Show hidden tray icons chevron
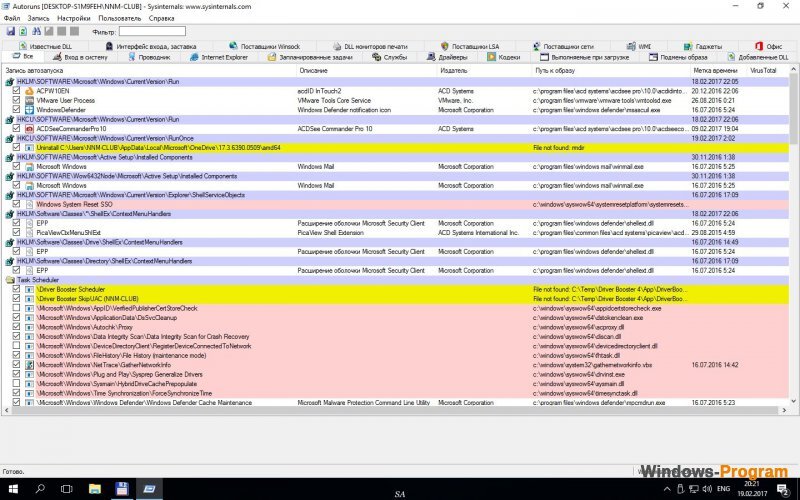 pos(667,489)
